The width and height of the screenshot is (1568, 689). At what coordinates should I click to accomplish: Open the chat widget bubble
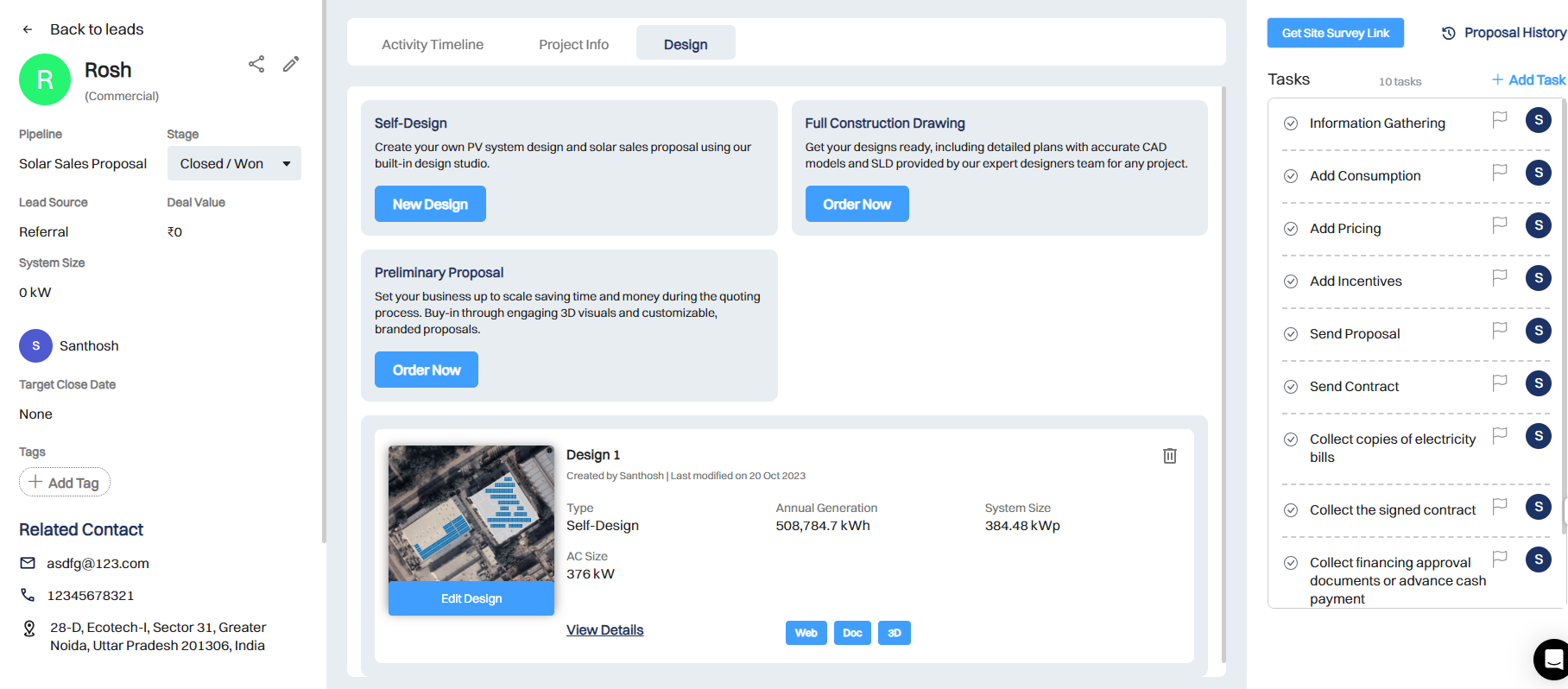click(1552, 660)
